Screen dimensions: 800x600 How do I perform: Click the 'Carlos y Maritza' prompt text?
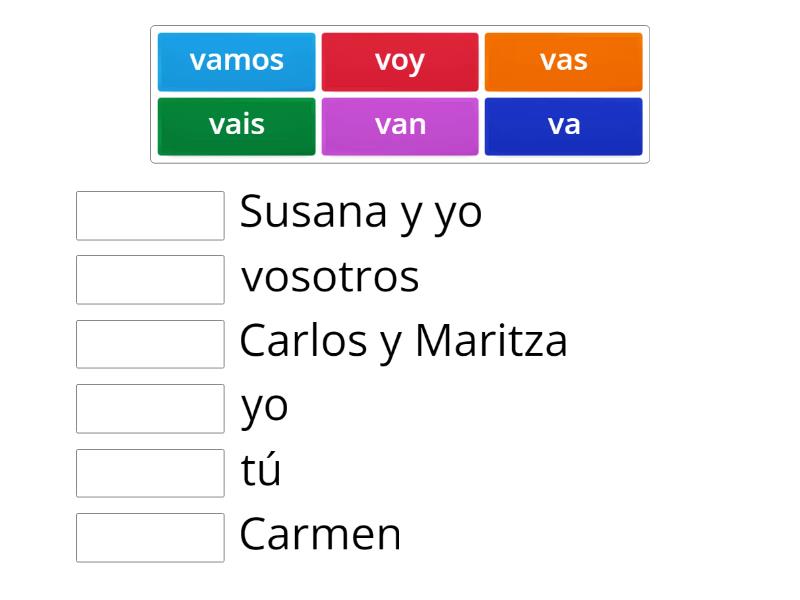click(403, 342)
